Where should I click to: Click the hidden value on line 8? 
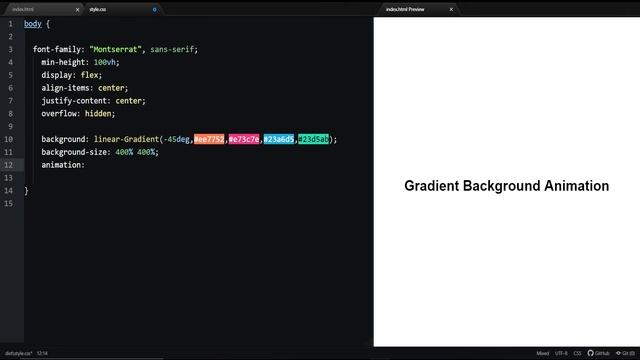98,113
